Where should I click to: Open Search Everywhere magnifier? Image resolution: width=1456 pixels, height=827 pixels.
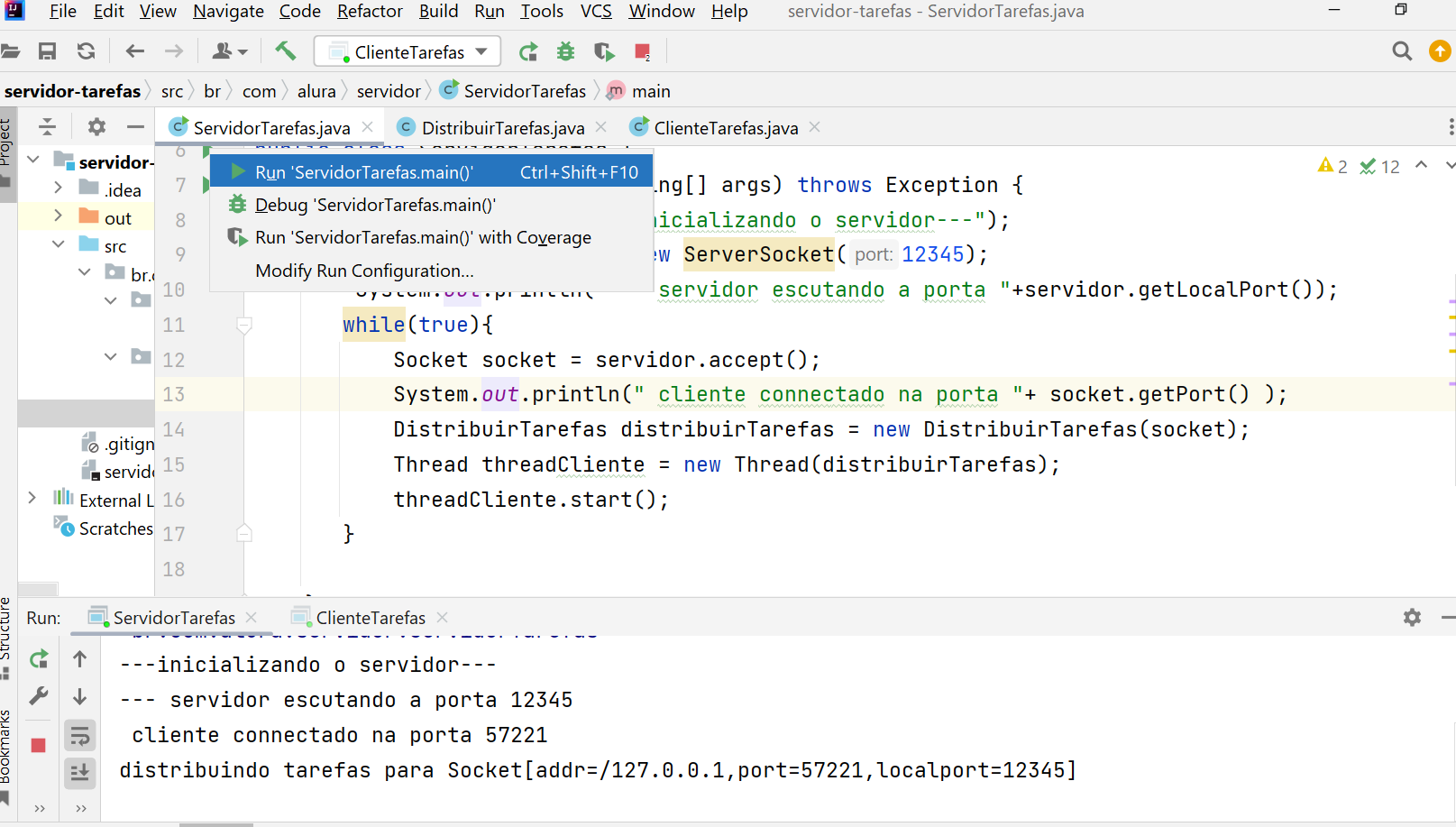(x=1402, y=51)
